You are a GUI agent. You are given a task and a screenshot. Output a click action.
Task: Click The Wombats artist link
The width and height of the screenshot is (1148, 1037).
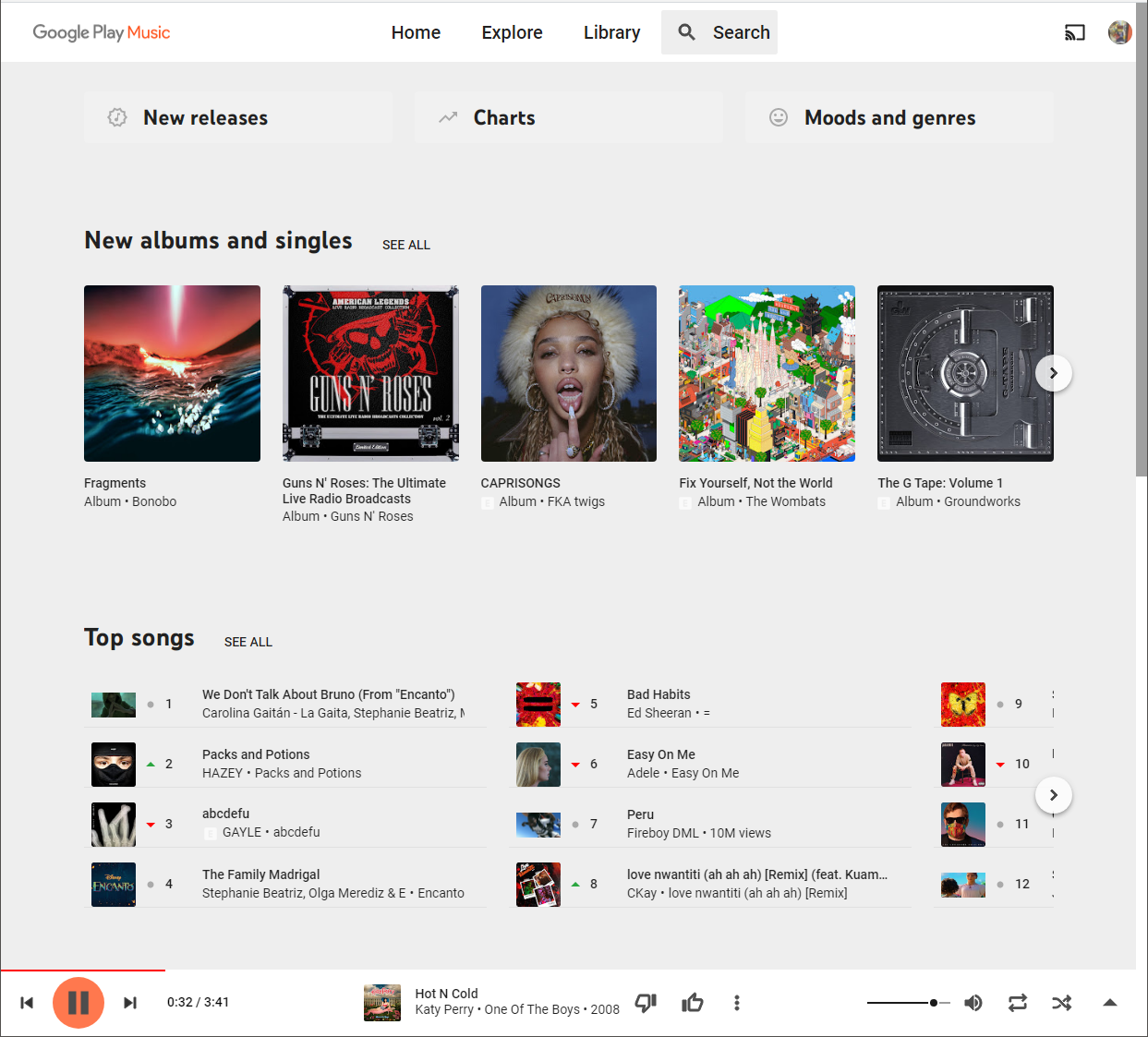(x=786, y=501)
